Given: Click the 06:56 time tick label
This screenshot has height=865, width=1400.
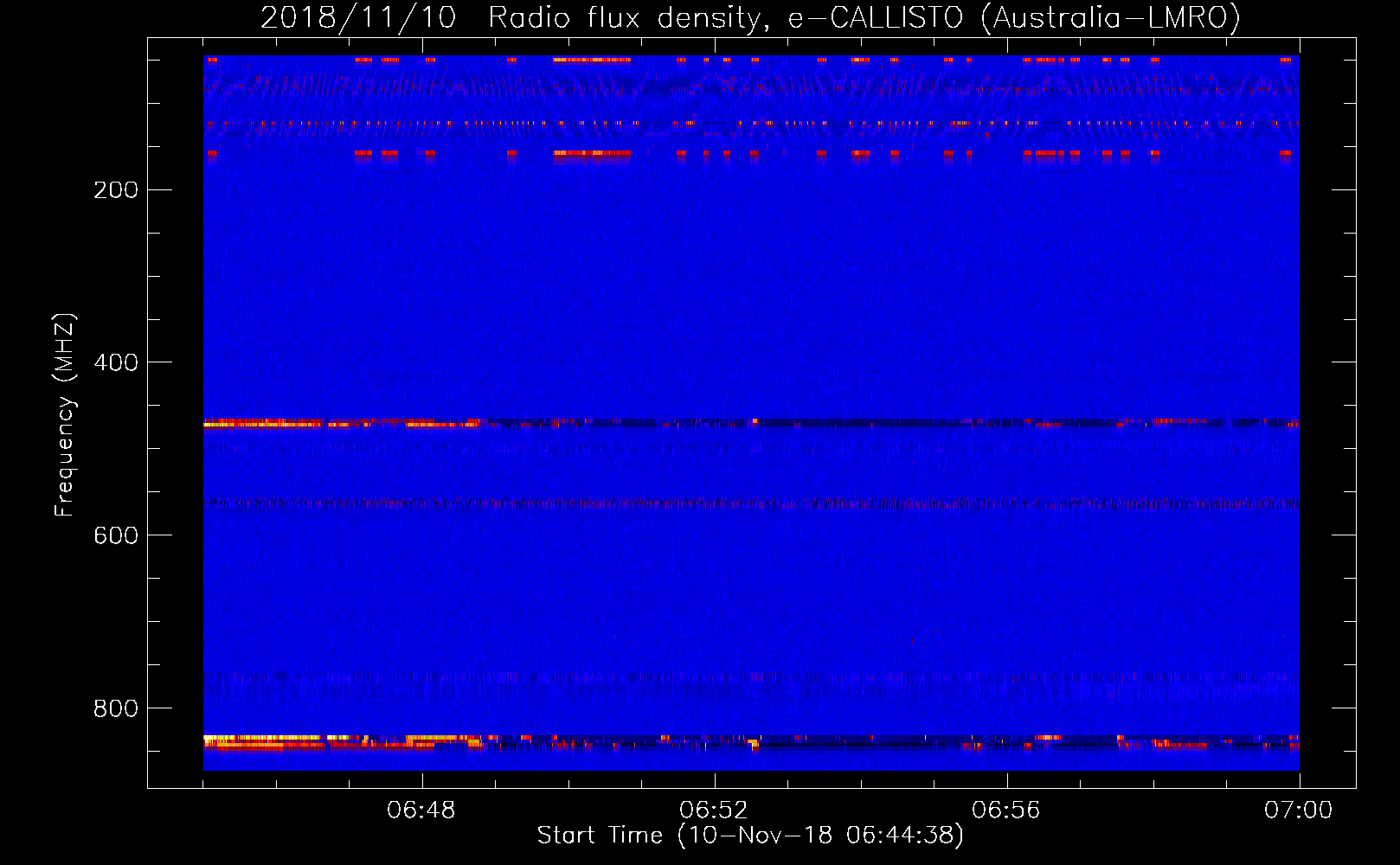Looking at the screenshot, I should [x=1006, y=811].
